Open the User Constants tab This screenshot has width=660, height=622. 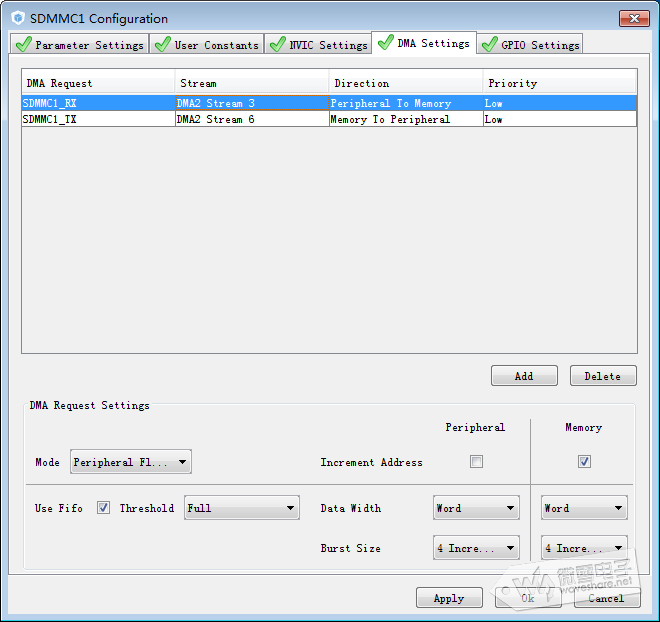point(207,45)
